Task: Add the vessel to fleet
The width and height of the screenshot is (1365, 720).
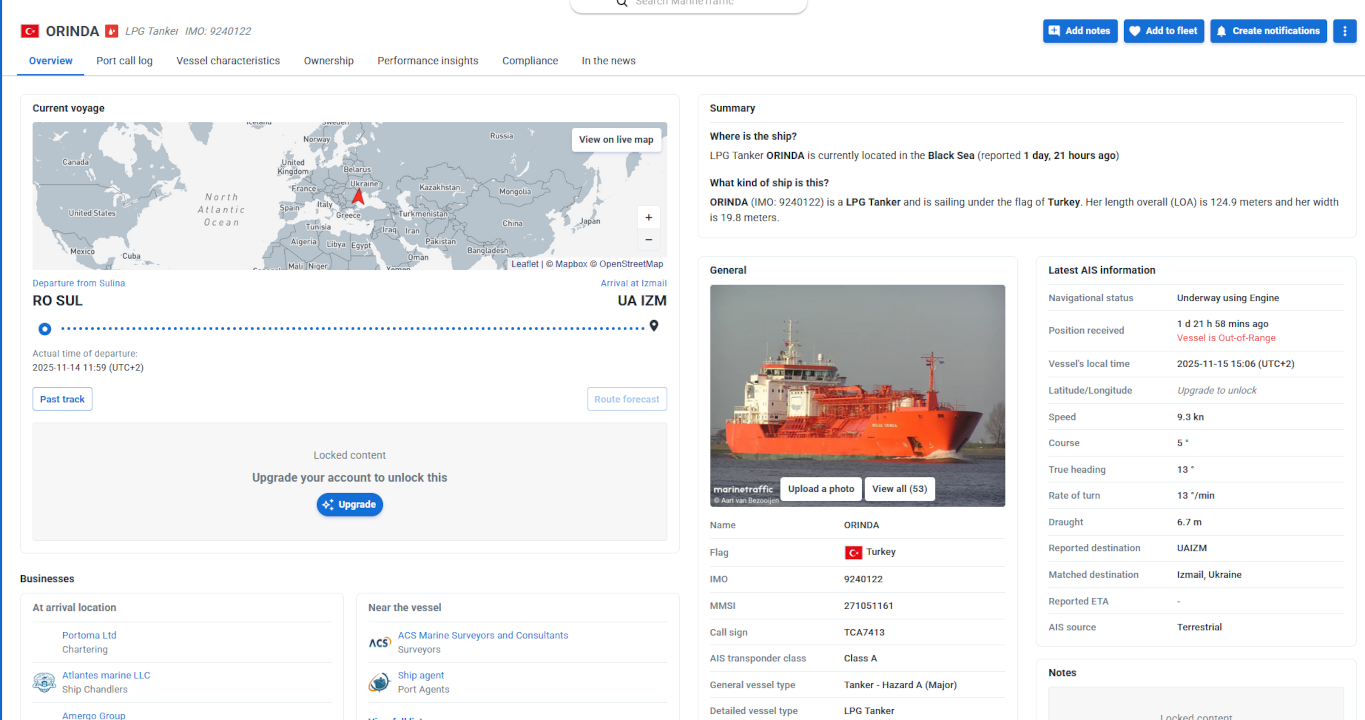Action: click(1164, 31)
